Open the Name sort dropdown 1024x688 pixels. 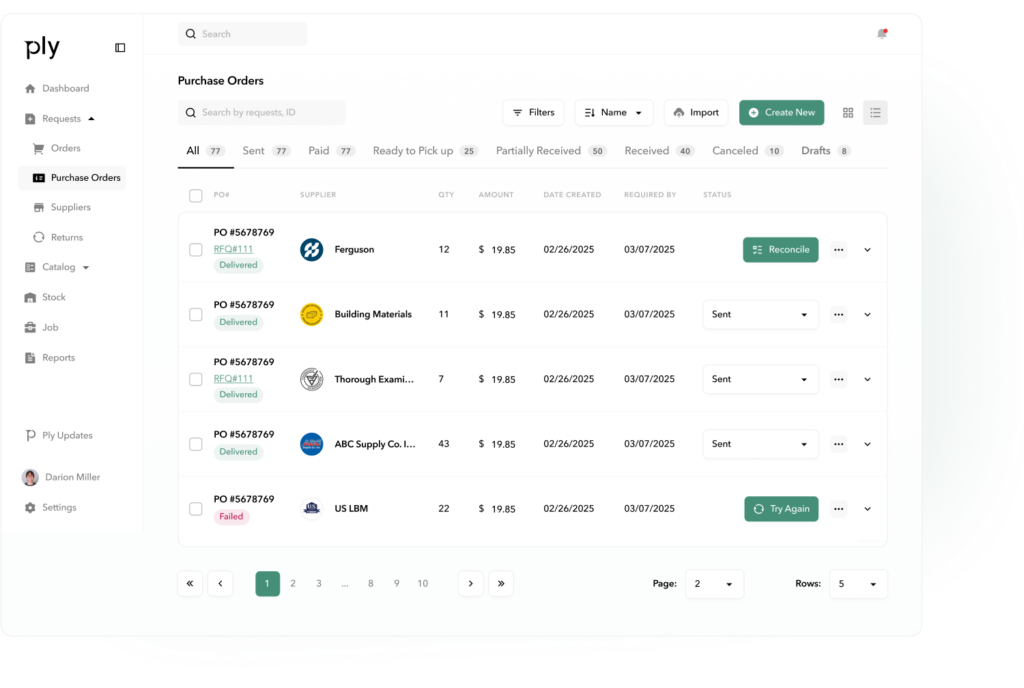pos(614,113)
